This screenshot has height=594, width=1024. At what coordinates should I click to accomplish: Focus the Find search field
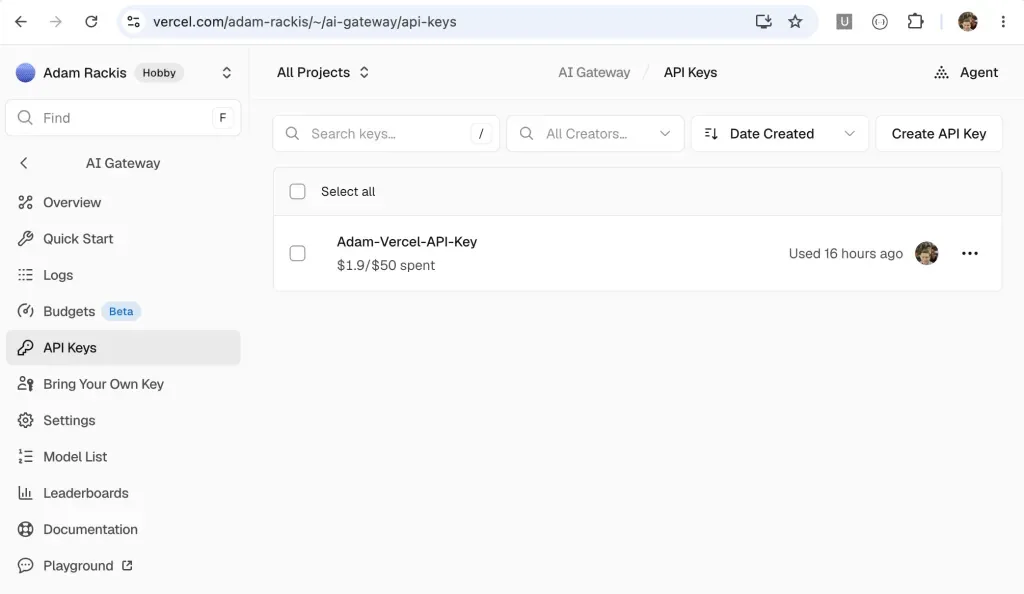123,117
